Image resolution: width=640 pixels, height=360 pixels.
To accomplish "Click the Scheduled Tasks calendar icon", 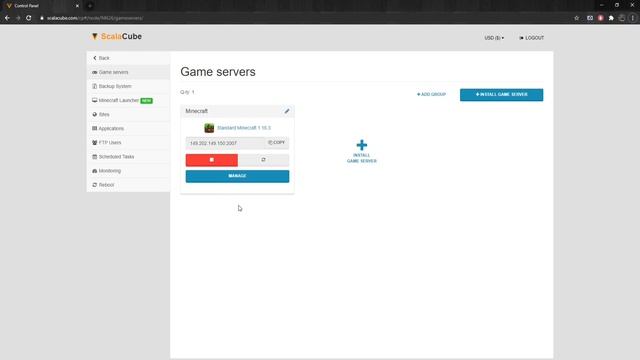I will coord(94,157).
